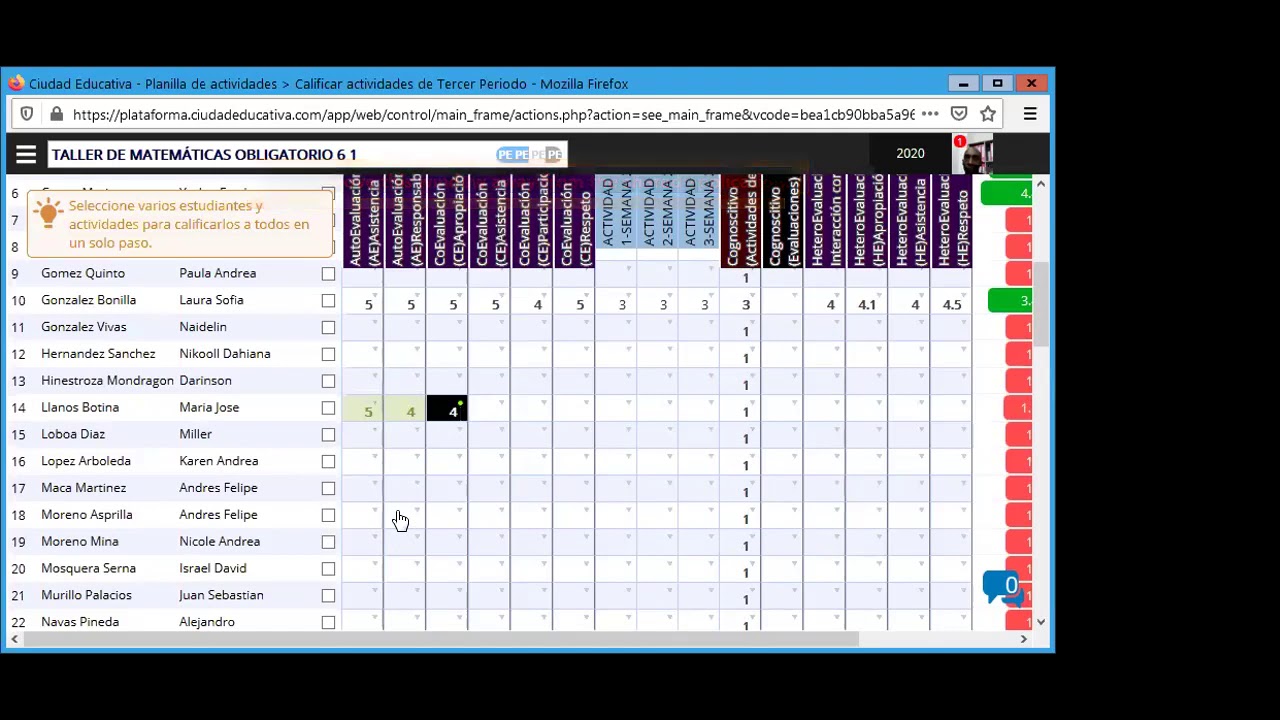
Task: Click the CoEvaluación (CE)Participación column header
Action: coord(531,221)
